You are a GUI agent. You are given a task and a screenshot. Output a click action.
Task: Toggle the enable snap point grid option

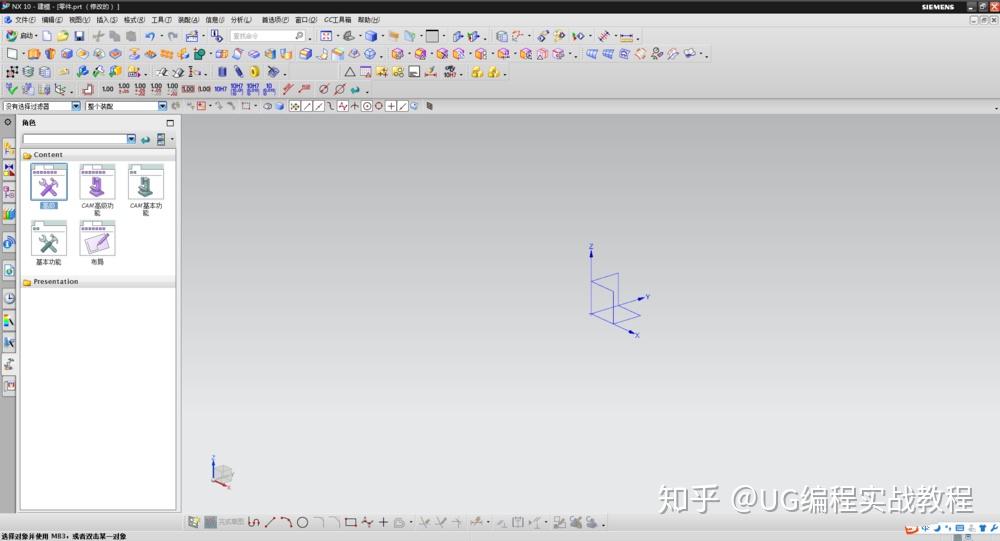(x=295, y=106)
